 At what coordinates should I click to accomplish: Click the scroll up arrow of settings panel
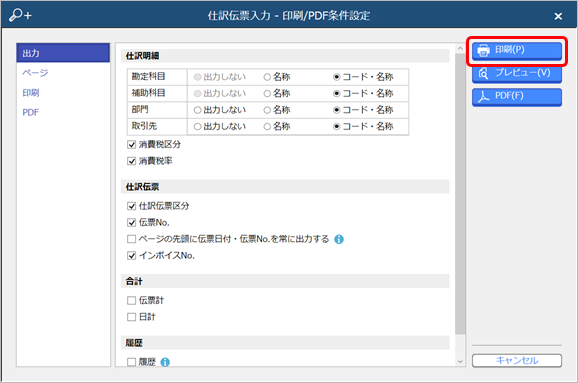click(460, 48)
